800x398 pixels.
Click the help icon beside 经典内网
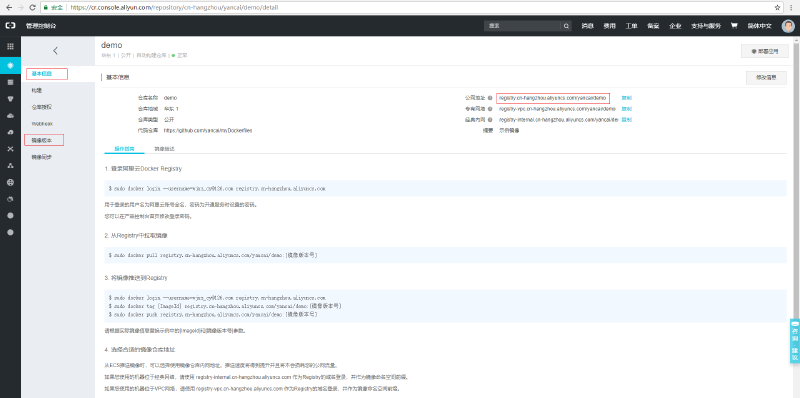(x=490, y=120)
